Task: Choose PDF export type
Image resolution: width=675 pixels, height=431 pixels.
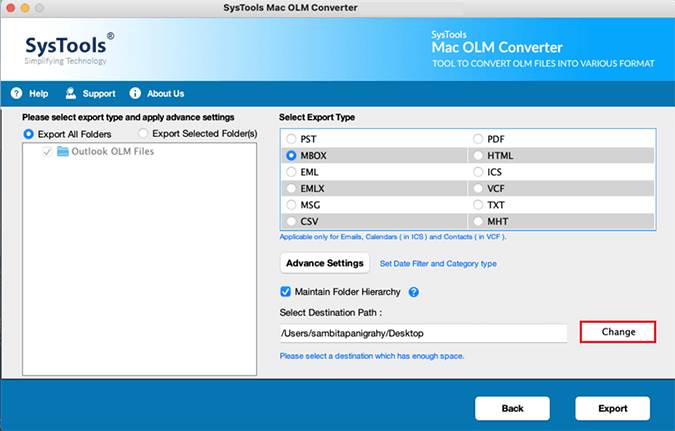Action: (478, 139)
